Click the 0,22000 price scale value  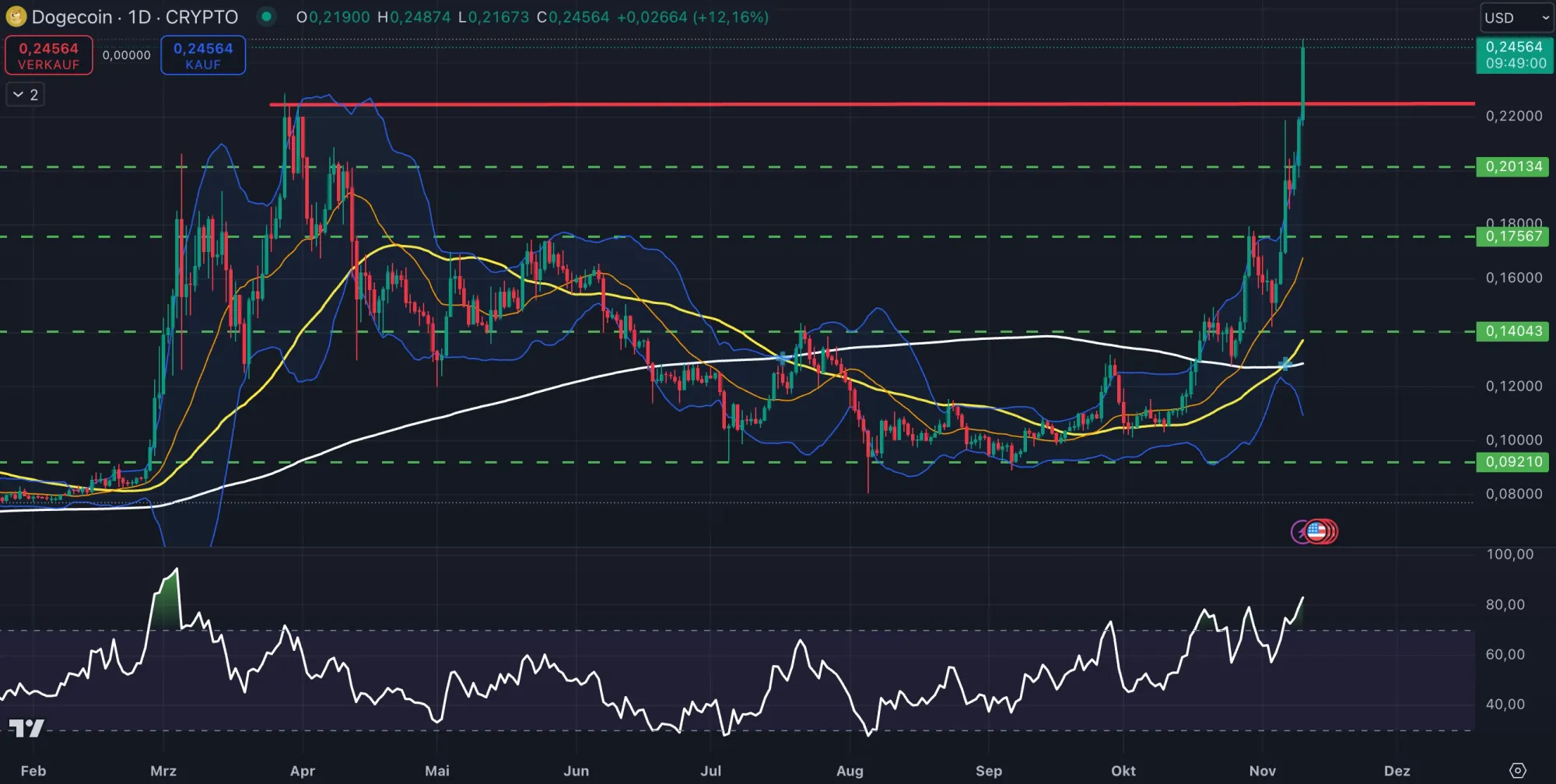[x=1513, y=116]
